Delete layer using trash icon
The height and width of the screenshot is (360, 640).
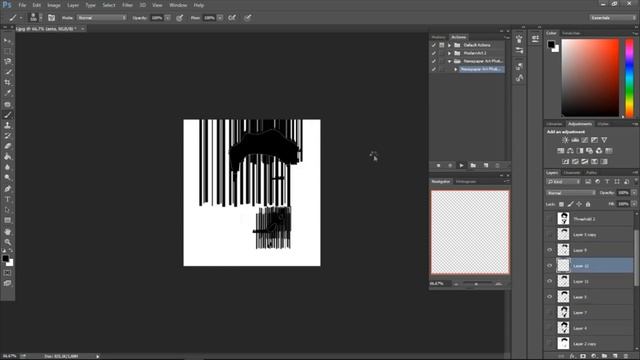(626, 356)
